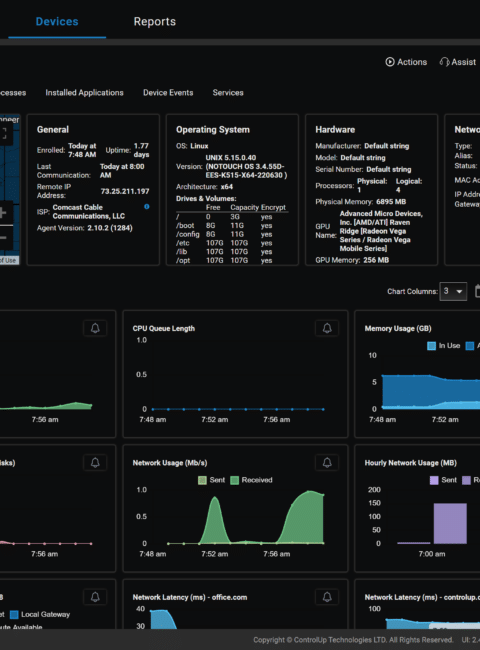Click the remote IP address 73.25.211.197
480x650 pixels.
[x=125, y=191]
